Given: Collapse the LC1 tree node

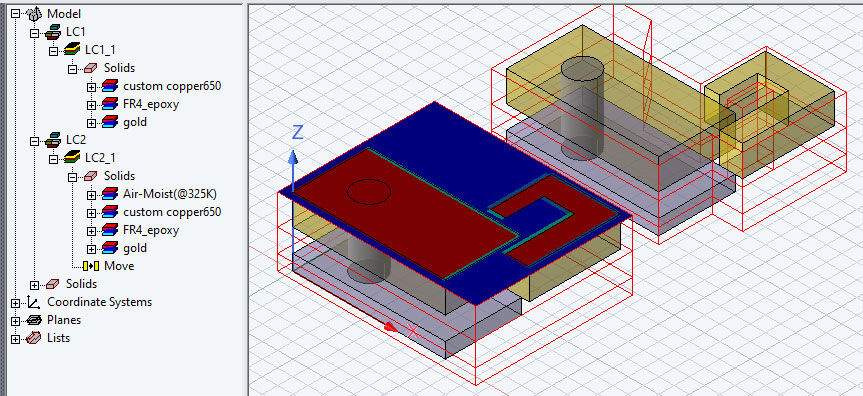Looking at the screenshot, I should (35, 33).
